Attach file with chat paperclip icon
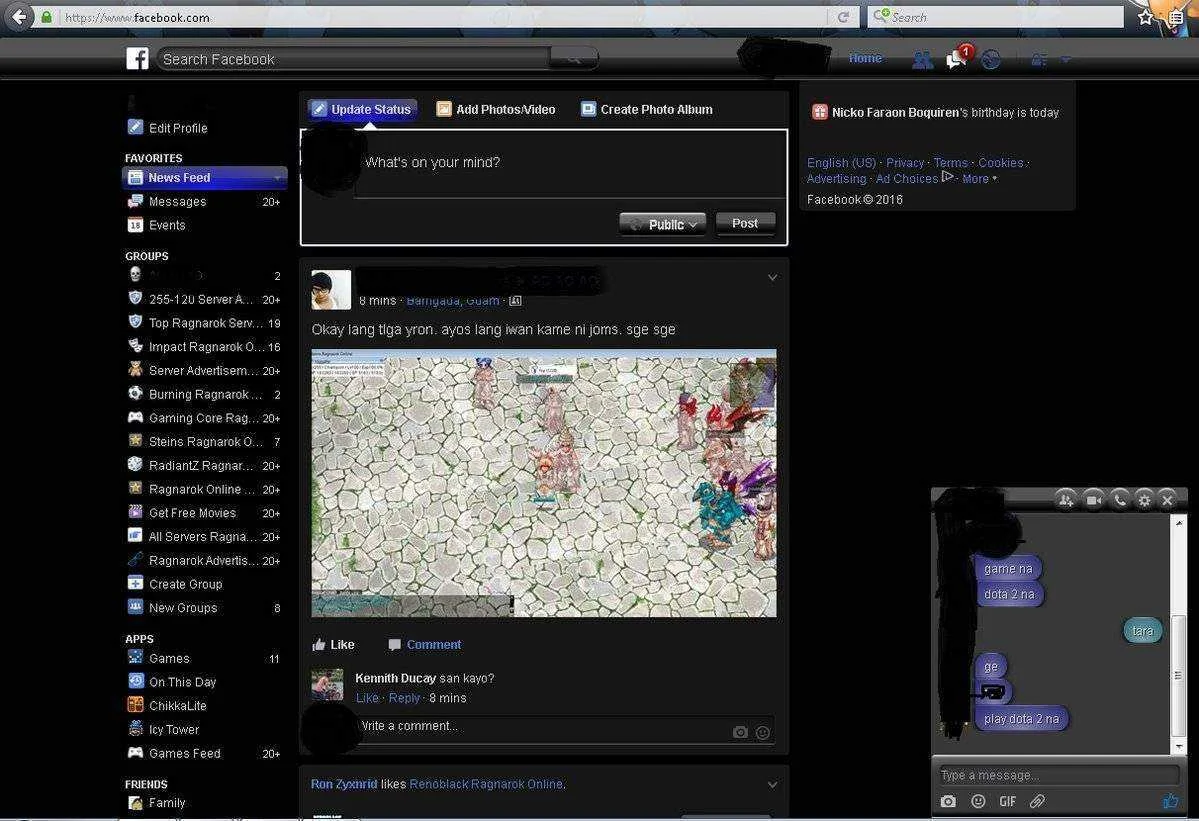Screen dimensions: 1199x821 tap(1037, 801)
